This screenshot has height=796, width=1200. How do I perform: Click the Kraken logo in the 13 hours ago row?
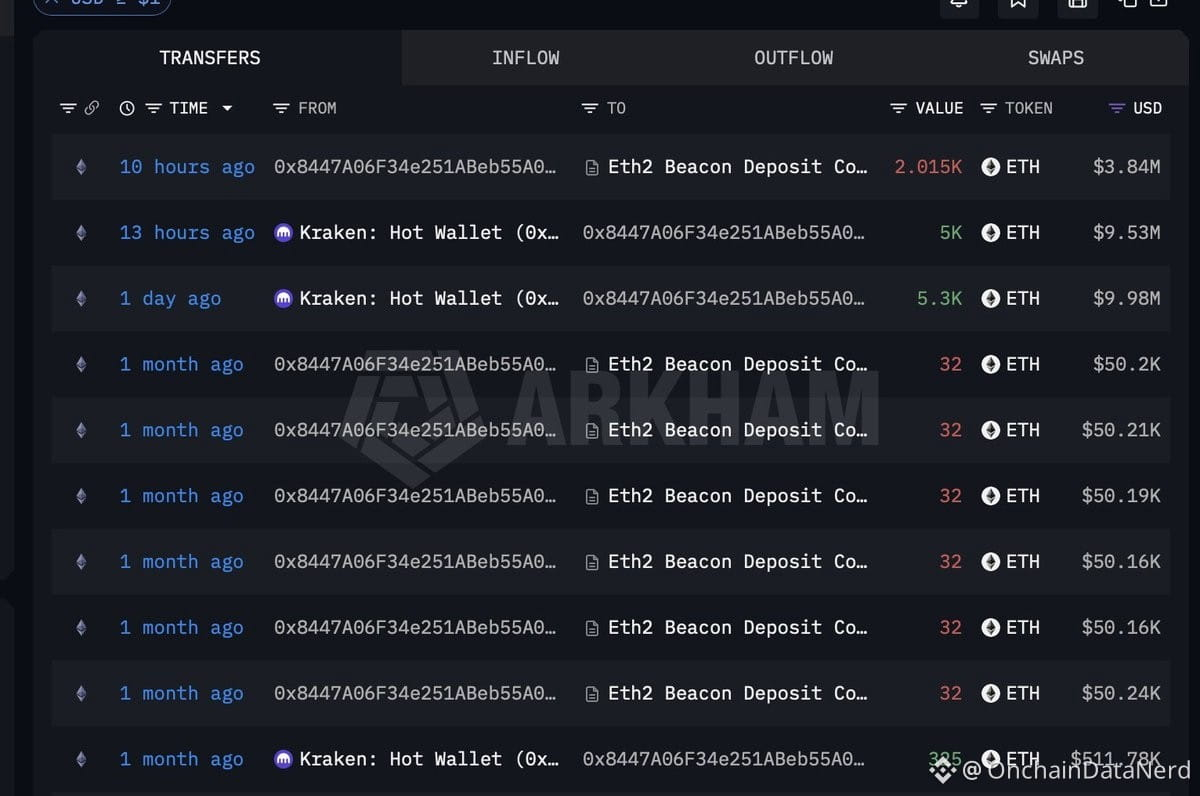point(284,233)
